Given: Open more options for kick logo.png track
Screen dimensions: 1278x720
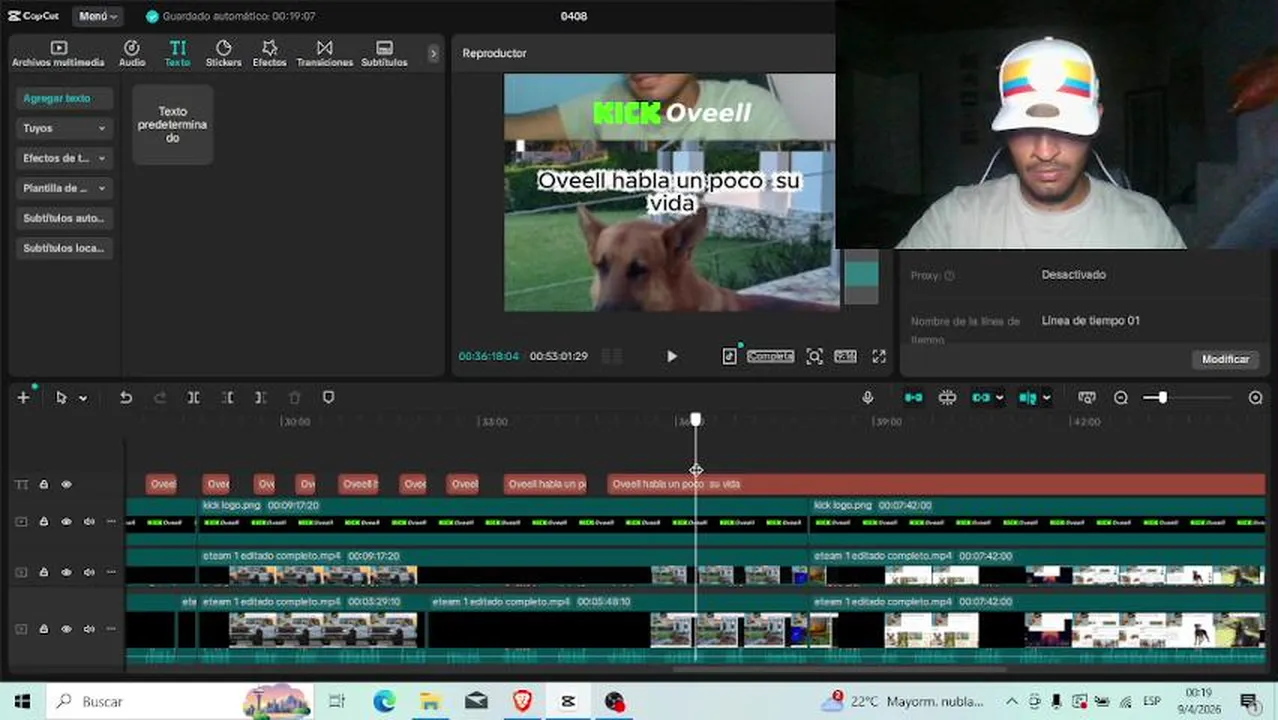Looking at the screenshot, I should pos(111,522).
